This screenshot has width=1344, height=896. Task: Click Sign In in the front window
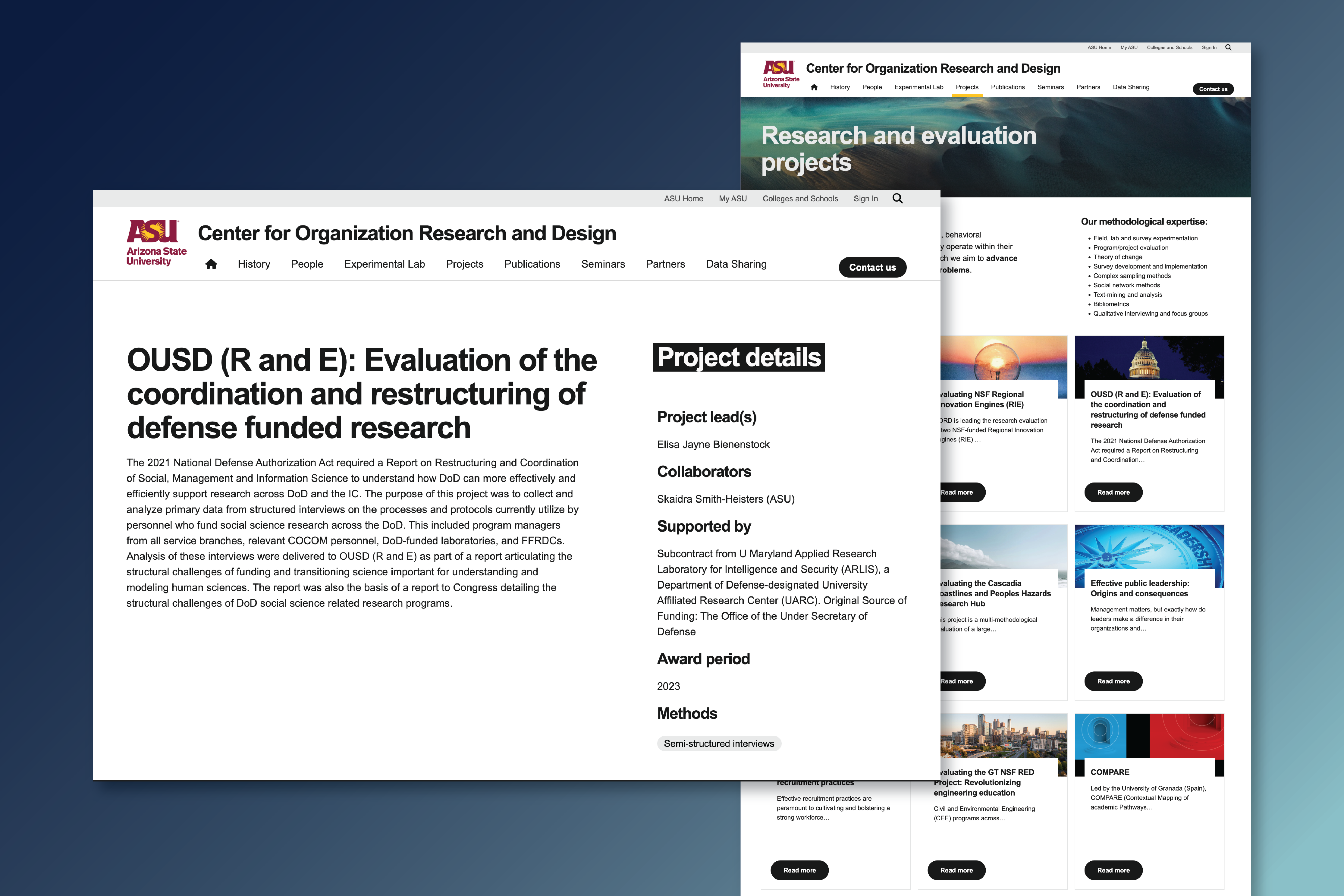865,198
